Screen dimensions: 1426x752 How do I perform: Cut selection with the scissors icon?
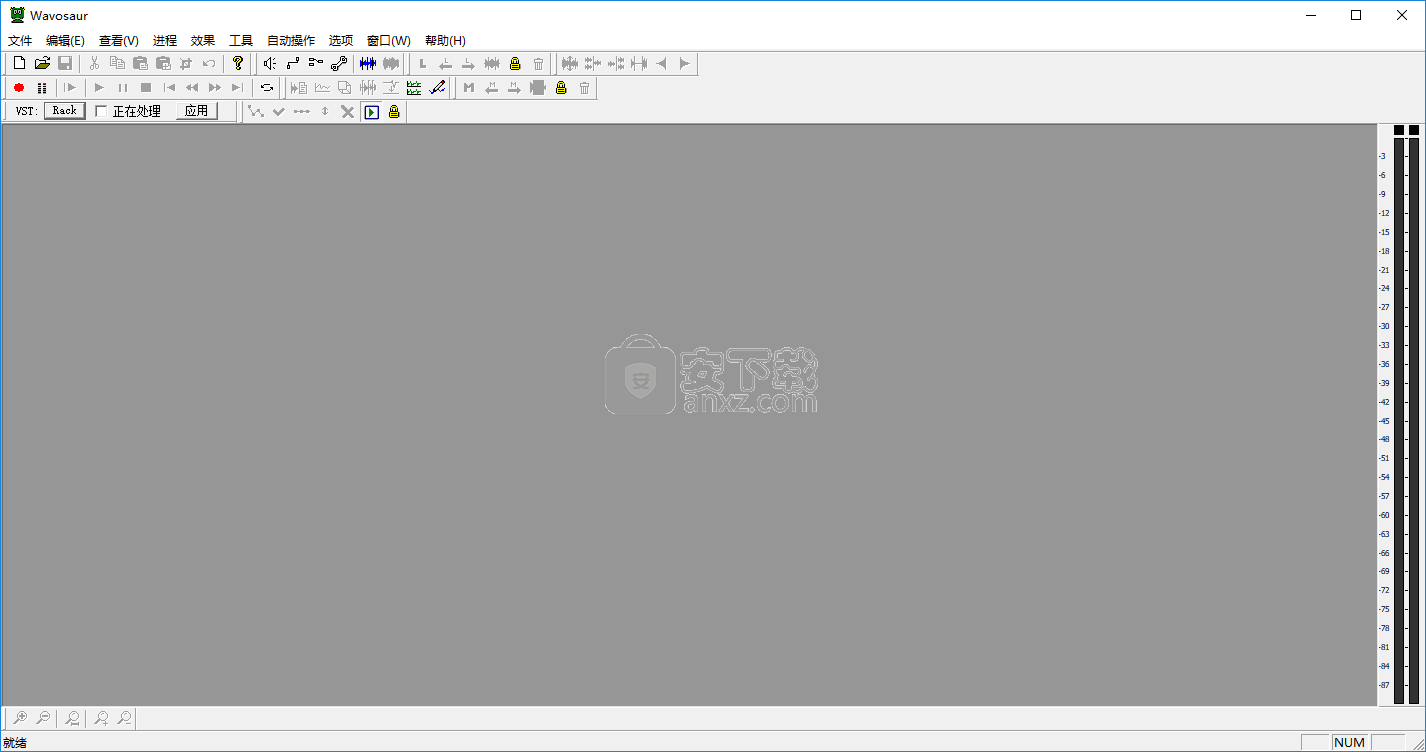[x=94, y=64]
